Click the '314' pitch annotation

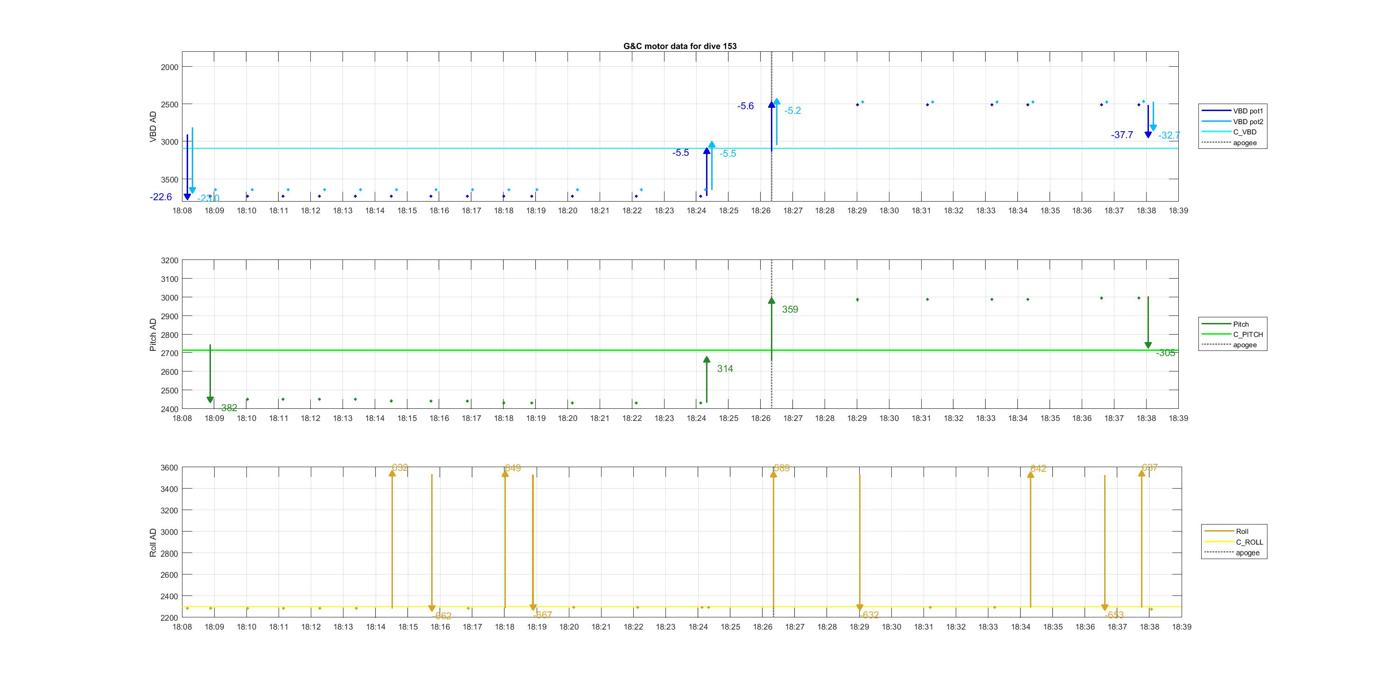725,369
